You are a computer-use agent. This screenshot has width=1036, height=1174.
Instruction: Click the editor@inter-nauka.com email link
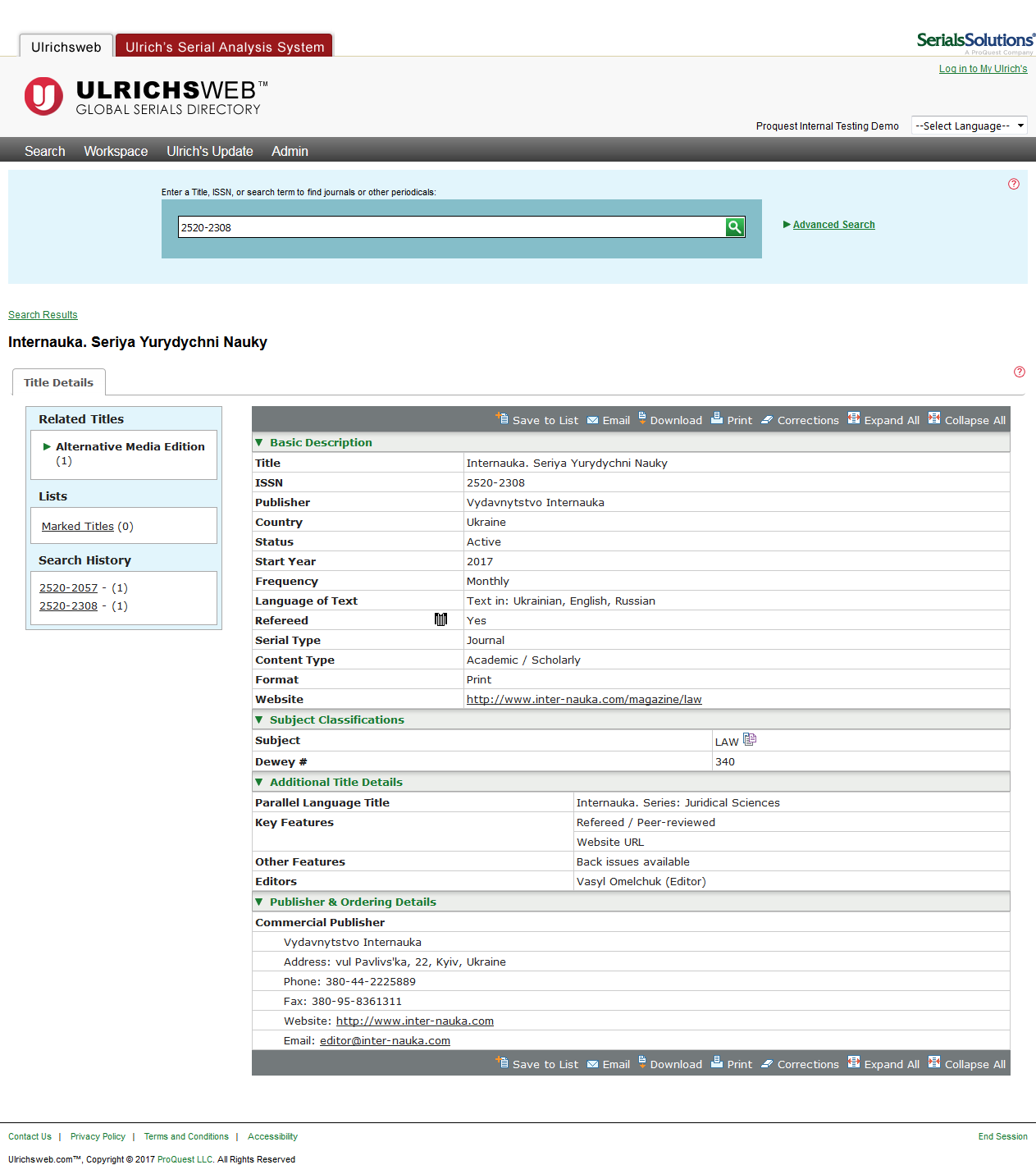385,1040
